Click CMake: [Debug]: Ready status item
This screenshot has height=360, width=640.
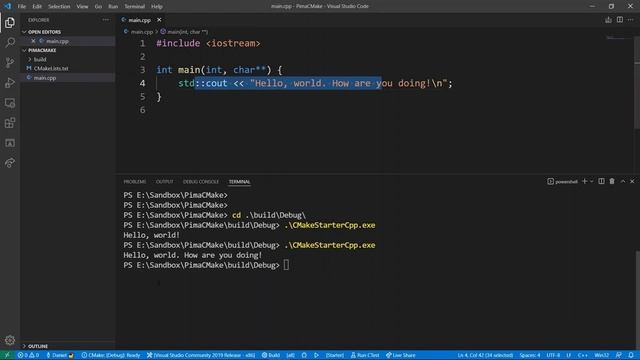[x=111, y=355]
